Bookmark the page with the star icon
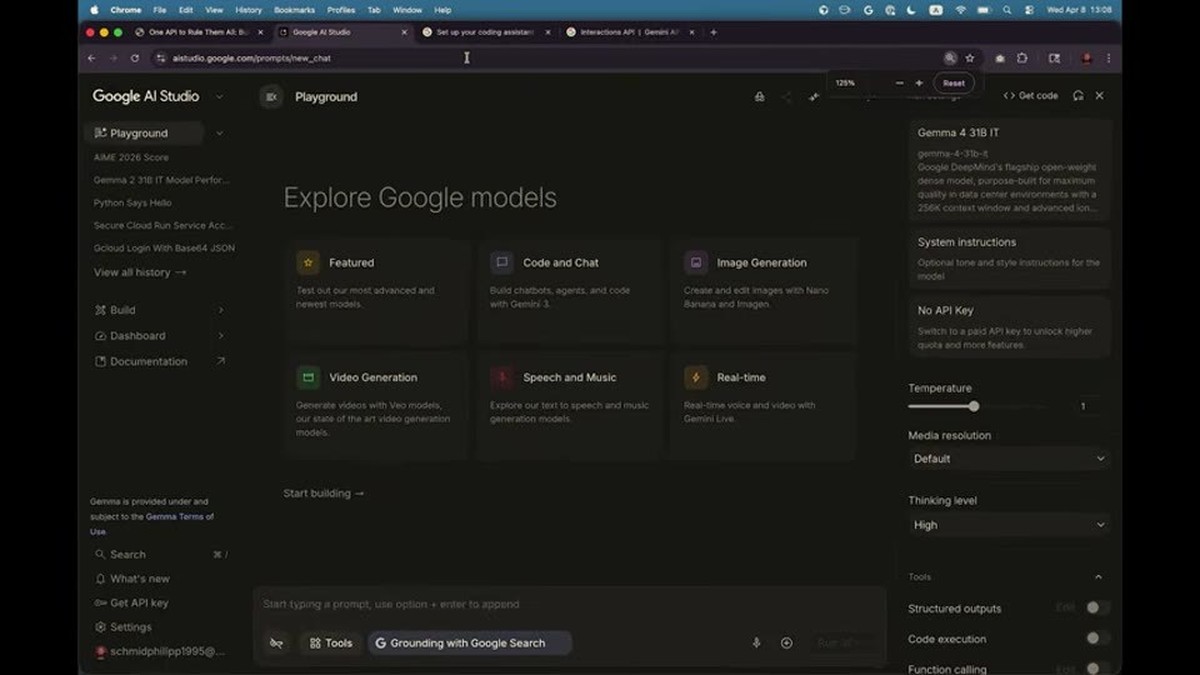Viewport: 1200px width, 675px height. [x=970, y=58]
